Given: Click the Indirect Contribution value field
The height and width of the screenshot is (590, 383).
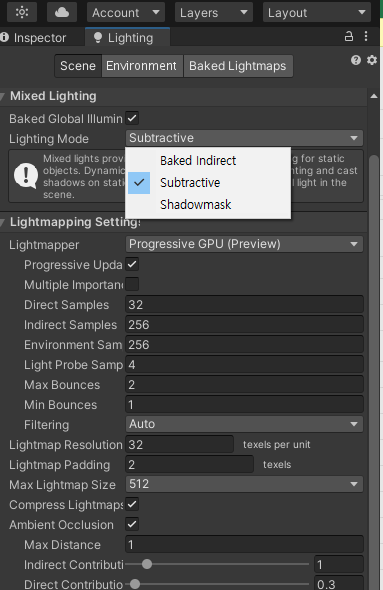Looking at the screenshot, I should coord(339,564).
